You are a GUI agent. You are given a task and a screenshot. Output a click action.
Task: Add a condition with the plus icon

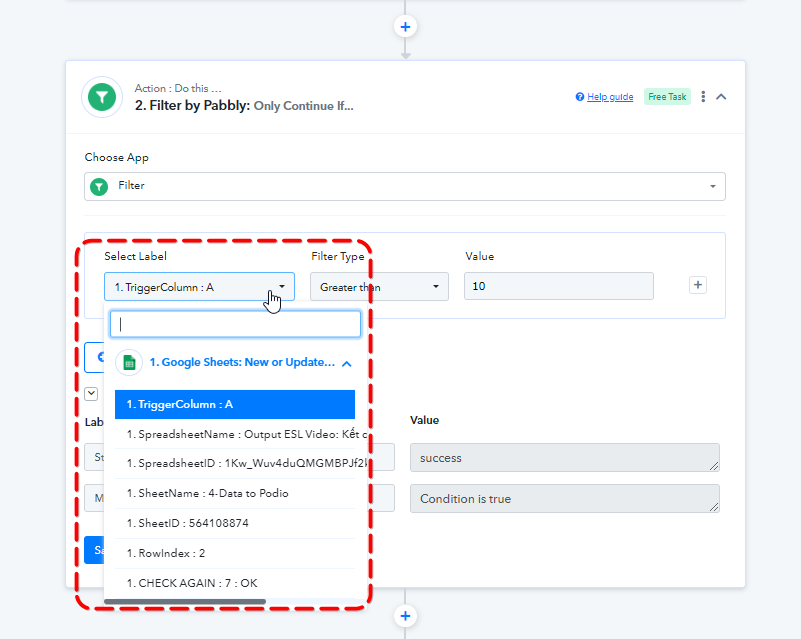(x=698, y=285)
